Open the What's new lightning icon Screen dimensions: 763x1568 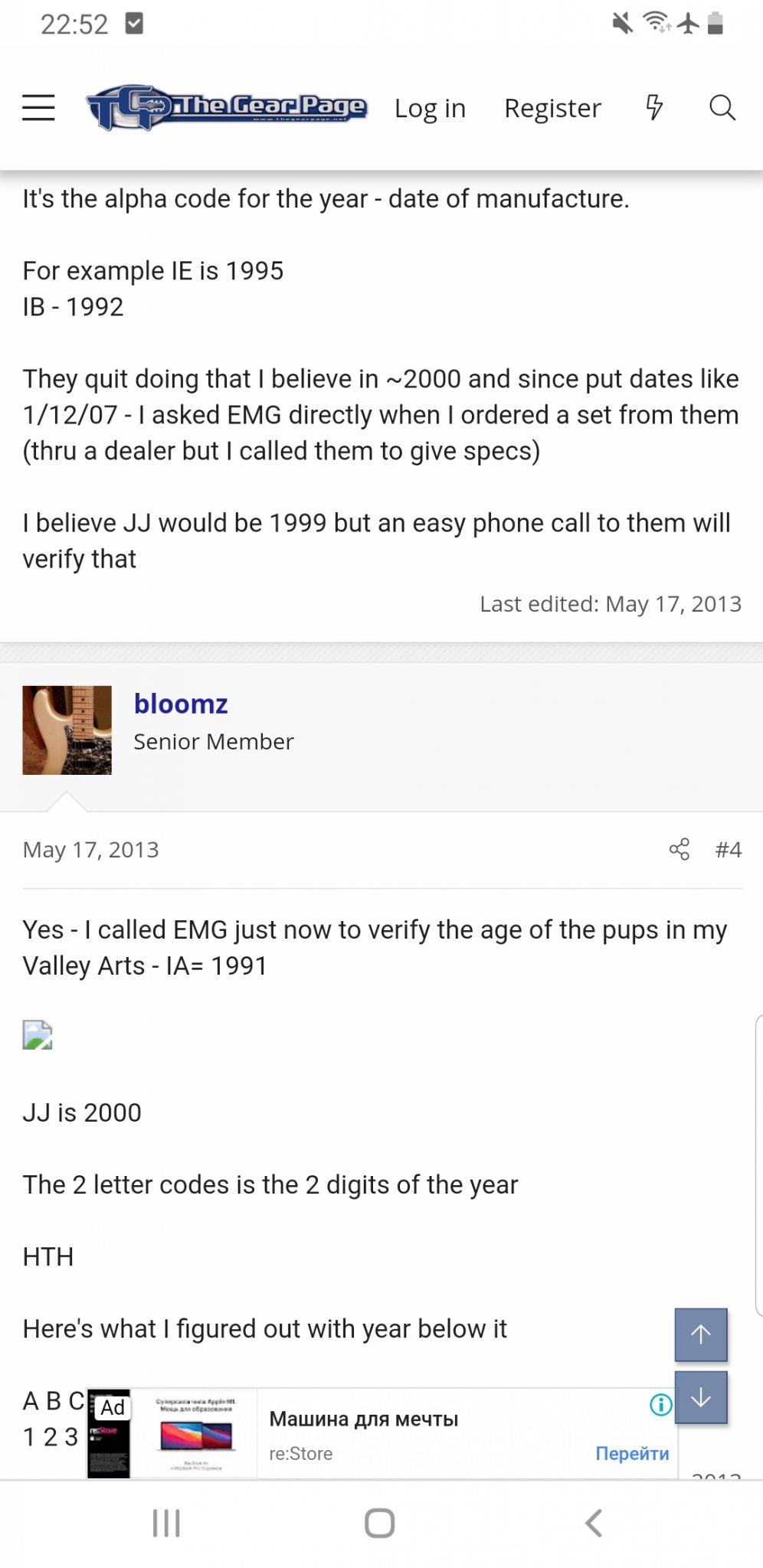653,108
